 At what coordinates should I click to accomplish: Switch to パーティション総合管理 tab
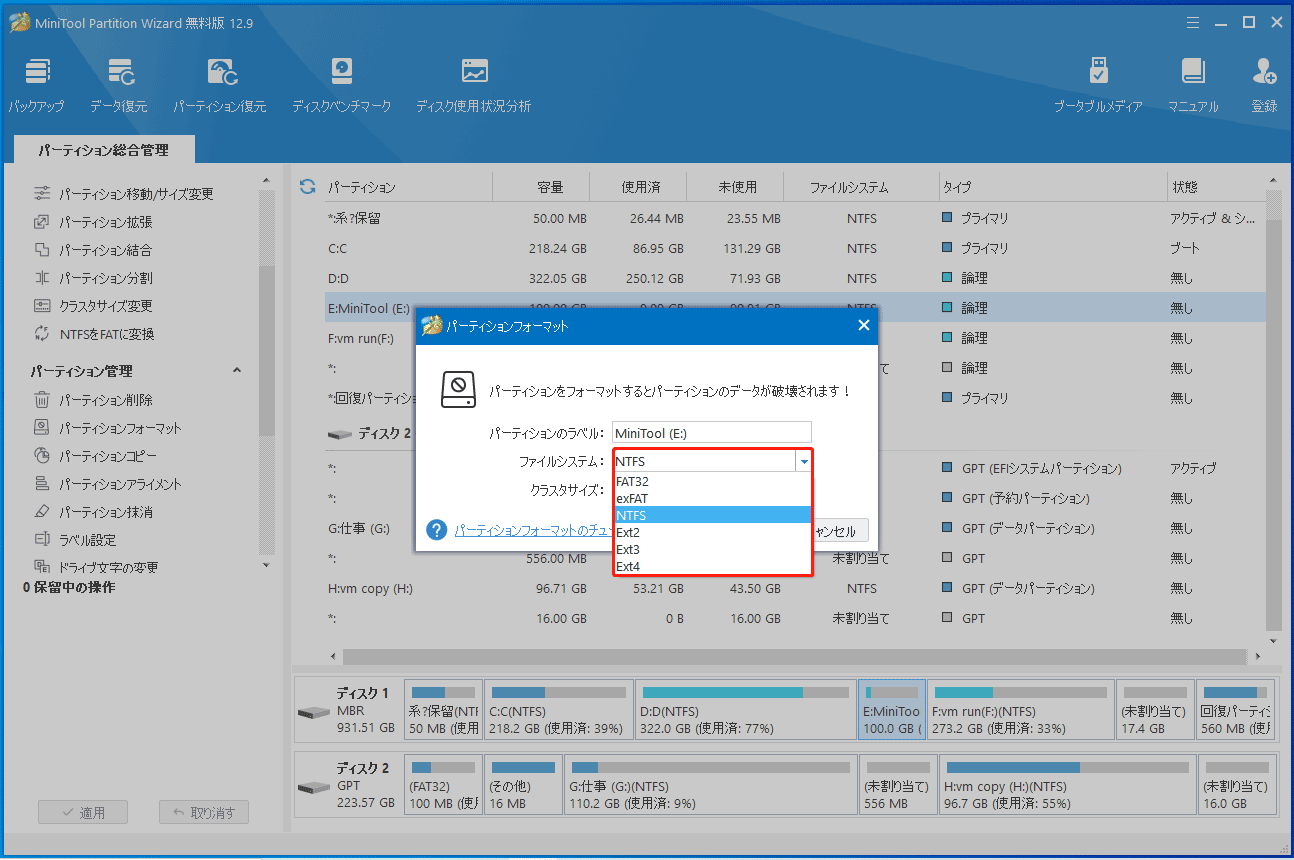tap(103, 150)
